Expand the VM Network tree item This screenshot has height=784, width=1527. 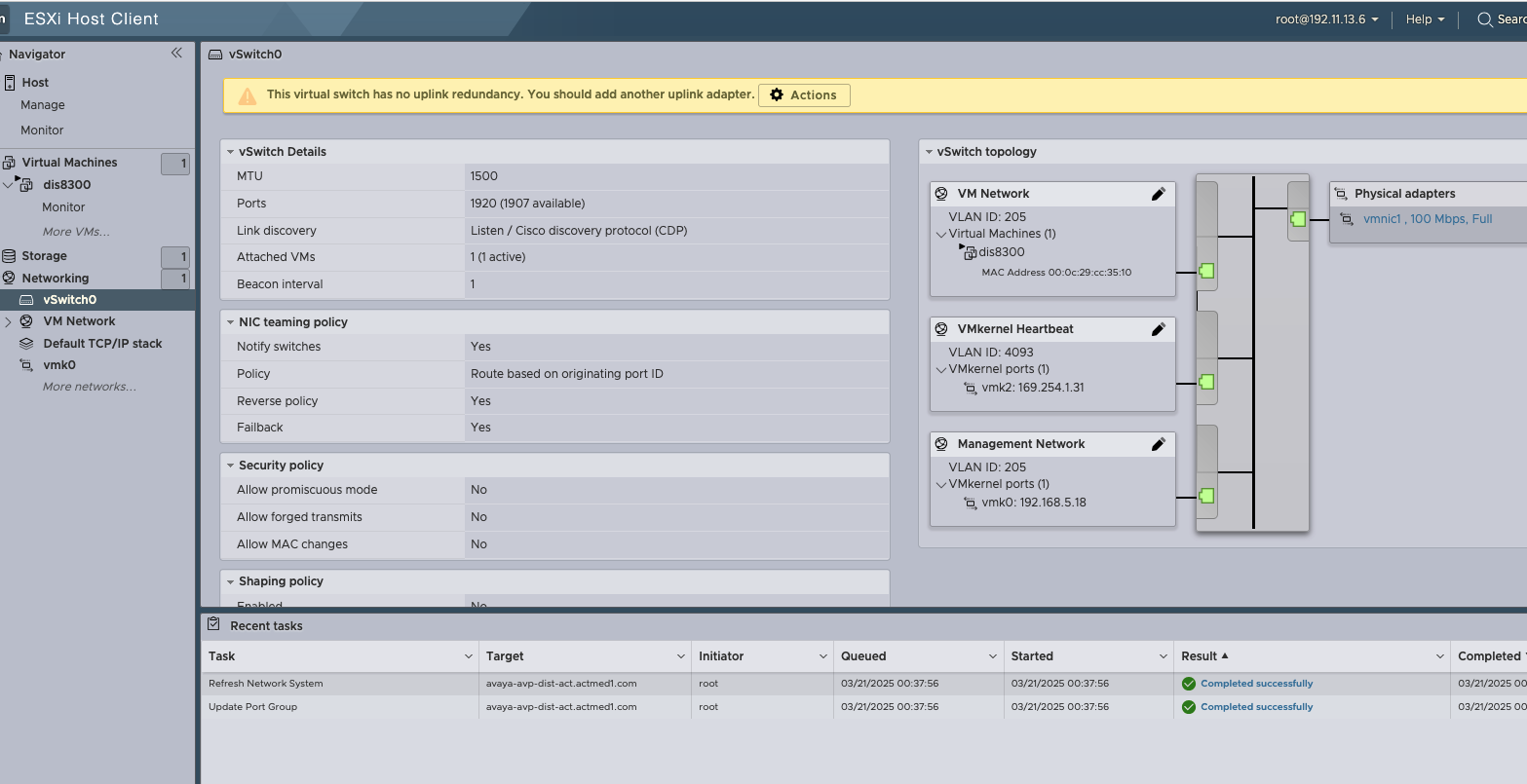click(x=8, y=321)
